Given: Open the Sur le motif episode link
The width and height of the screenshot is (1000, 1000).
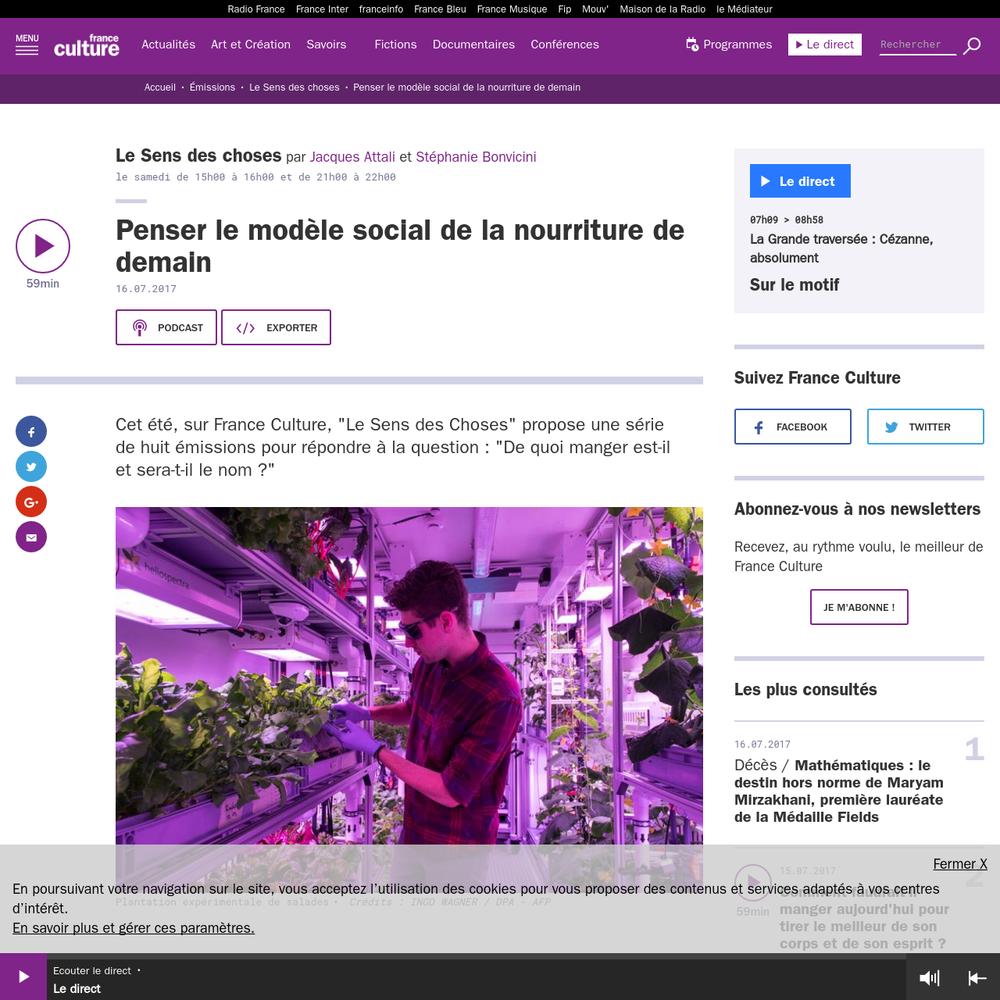Looking at the screenshot, I should tap(795, 284).
